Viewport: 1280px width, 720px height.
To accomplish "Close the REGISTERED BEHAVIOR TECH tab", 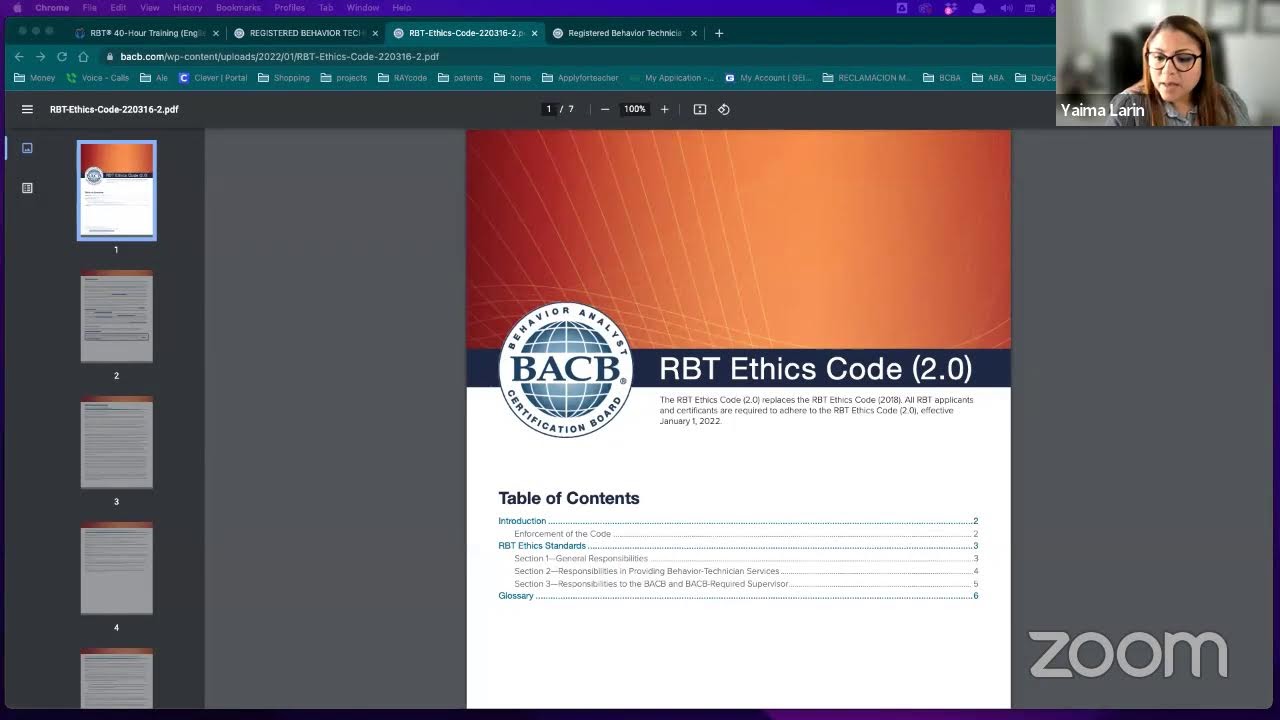I will [x=375, y=33].
